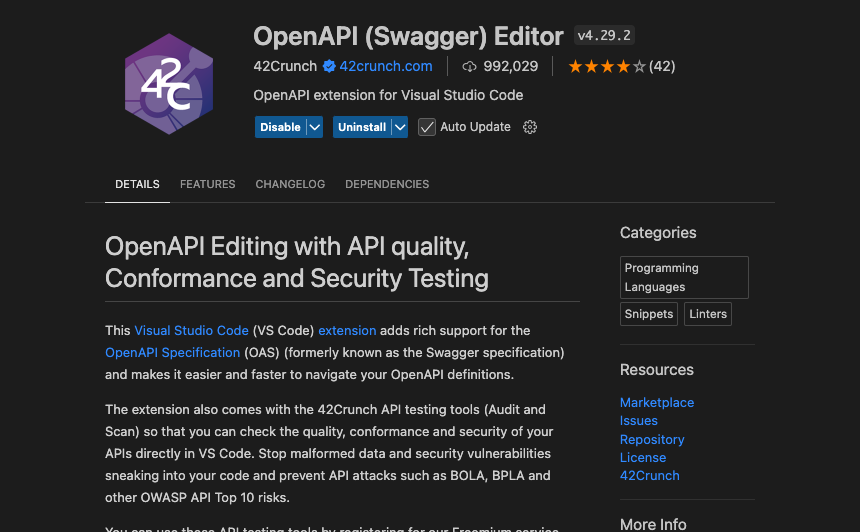Click the Categories heading

click(658, 233)
